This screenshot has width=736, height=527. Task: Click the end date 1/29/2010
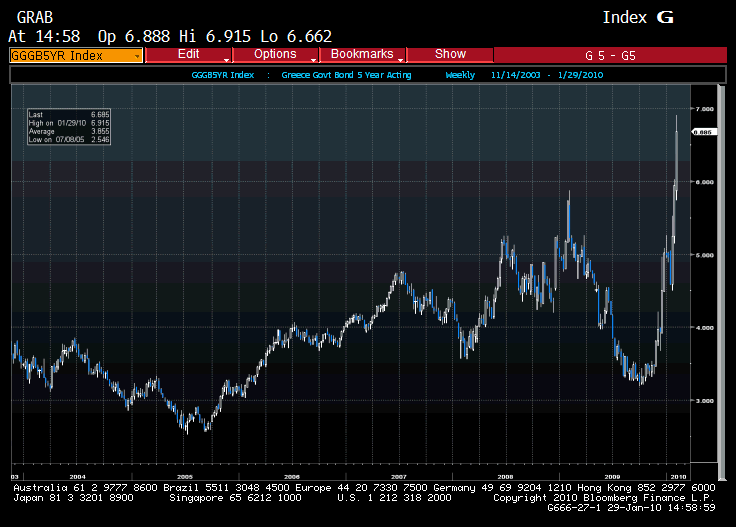coord(581,75)
